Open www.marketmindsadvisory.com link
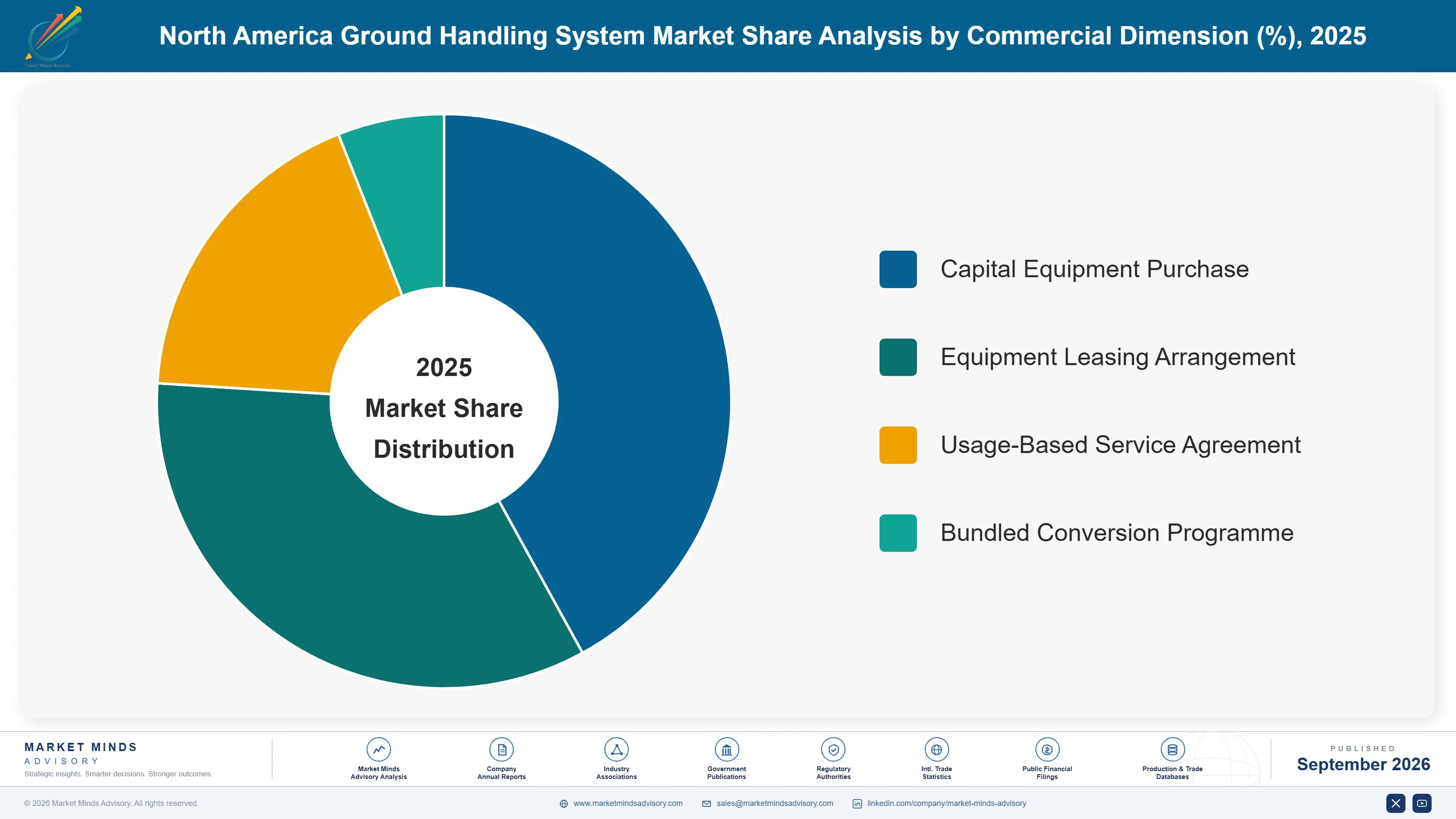Image resolution: width=1456 pixels, height=819 pixels. tap(628, 803)
